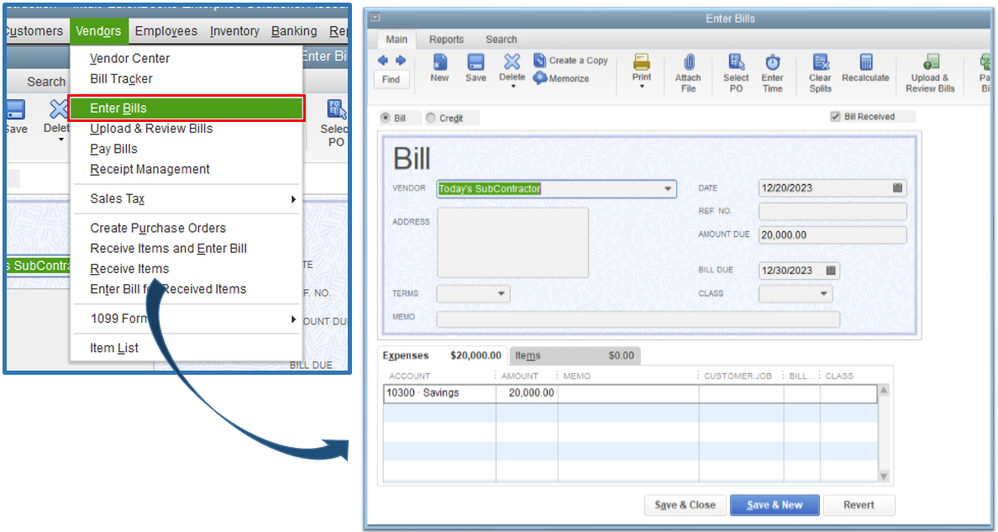Switch to the Main tab
998x532 pixels.
coord(397,39)
